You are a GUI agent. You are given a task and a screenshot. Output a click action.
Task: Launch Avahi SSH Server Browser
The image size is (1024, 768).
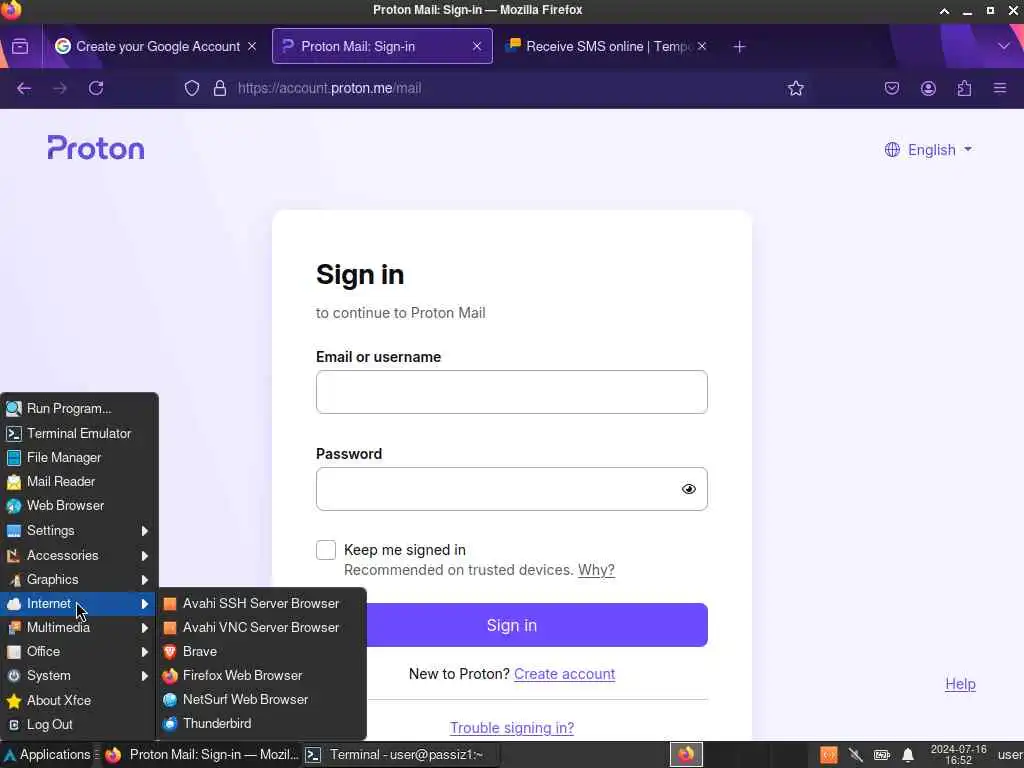point(261,603)
